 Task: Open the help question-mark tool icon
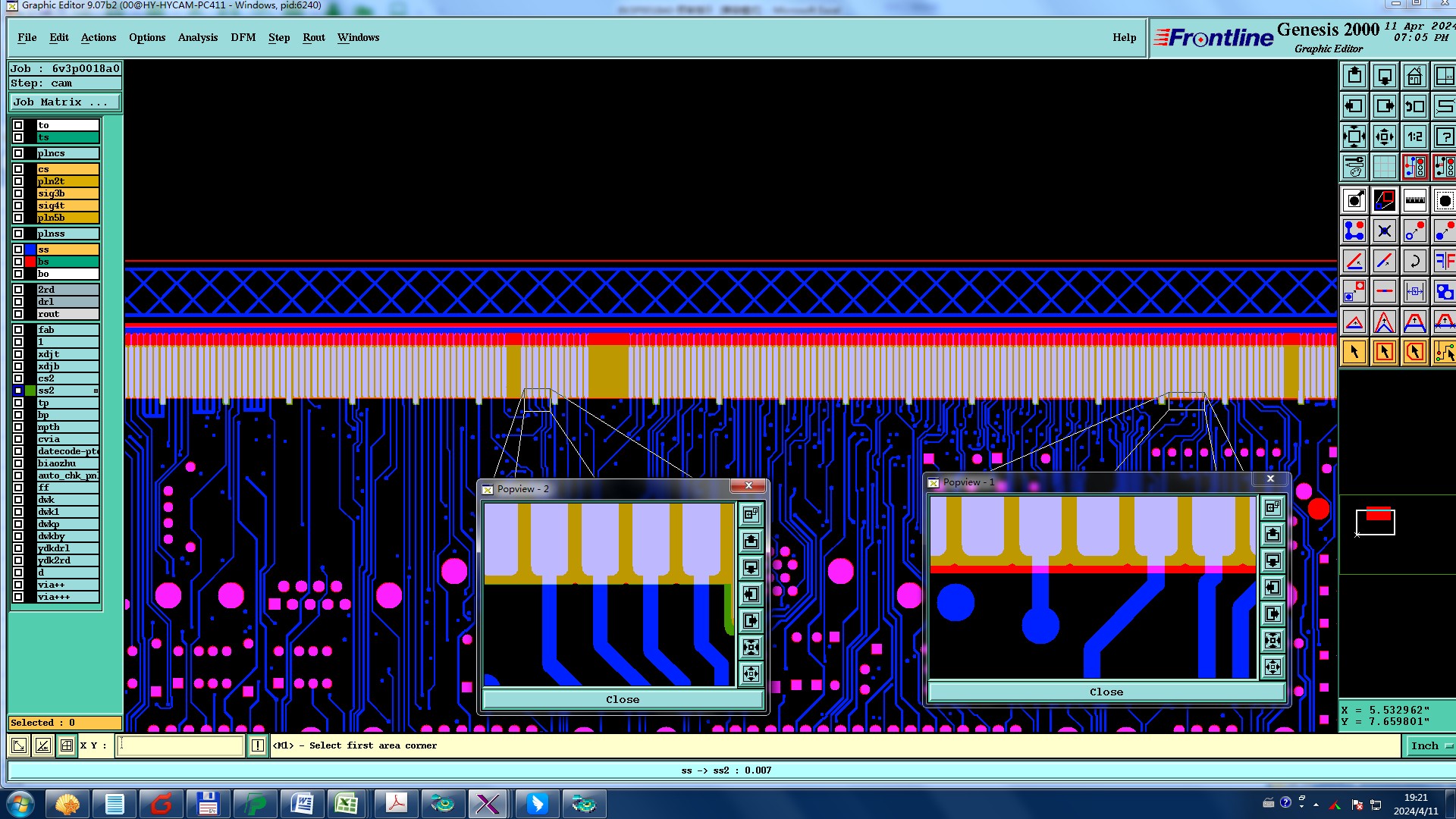[1444, 137]
